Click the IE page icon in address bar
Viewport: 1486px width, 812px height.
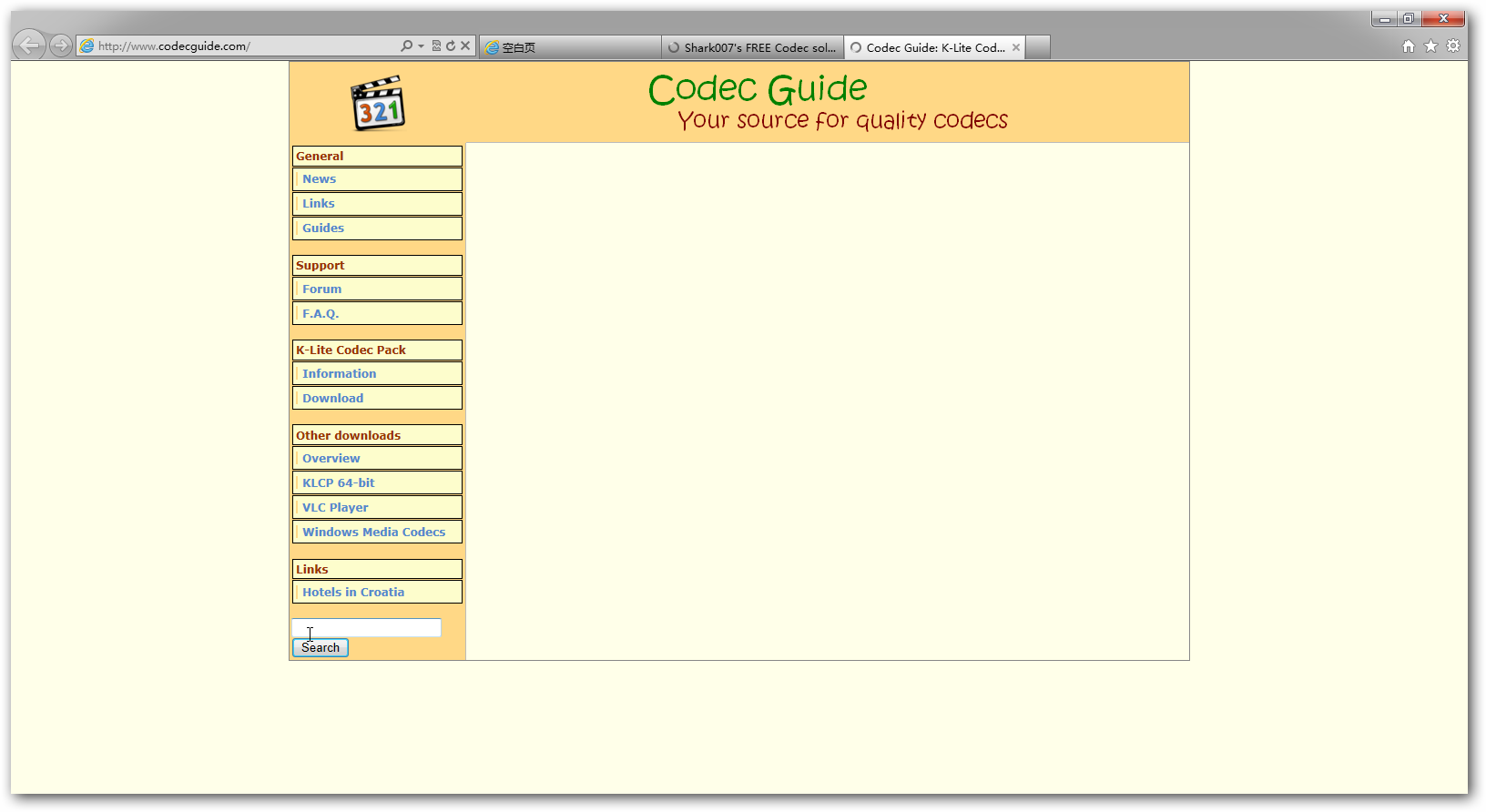87,46
